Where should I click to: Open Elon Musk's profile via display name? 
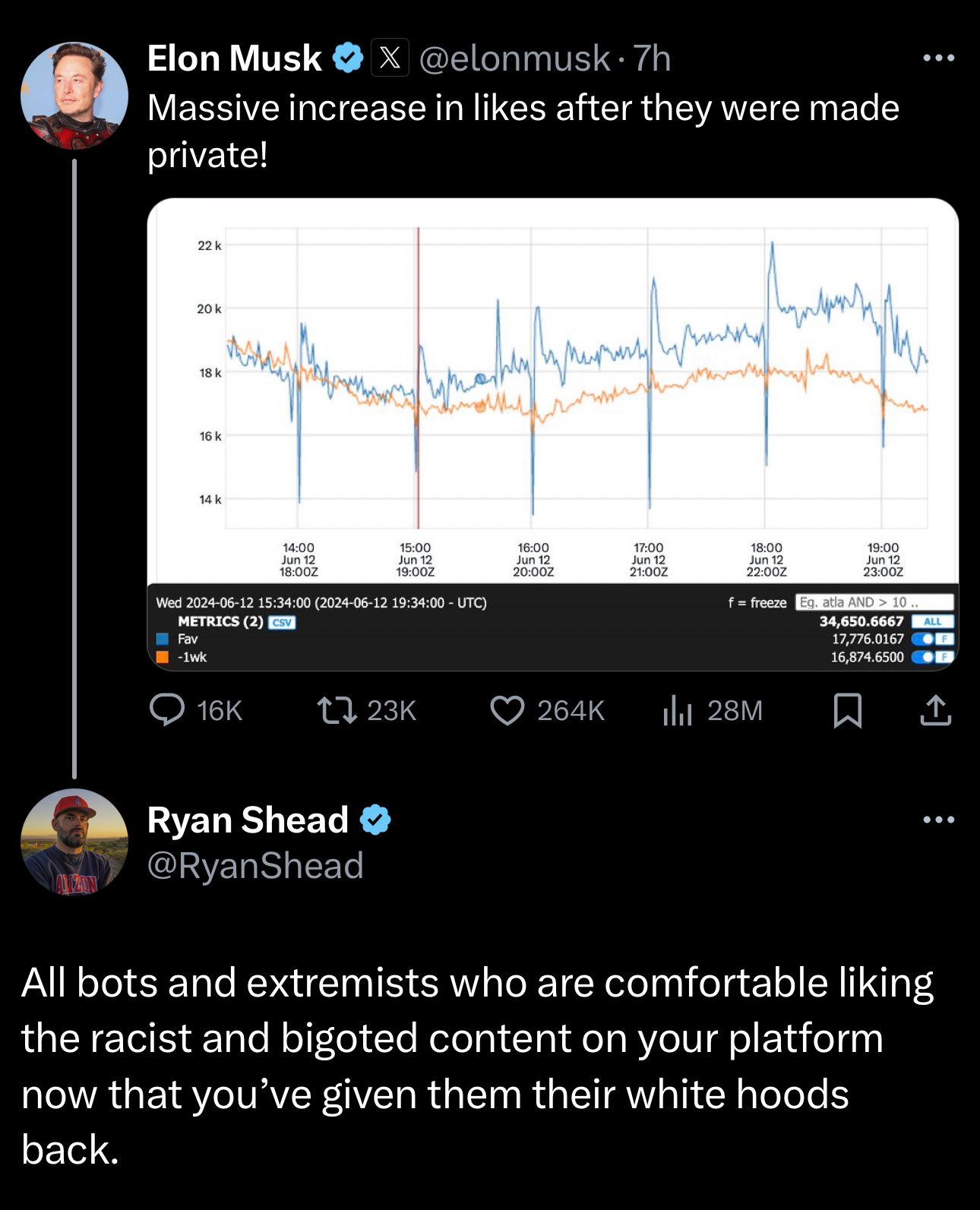pyautogui.click(x=234, y=58)
